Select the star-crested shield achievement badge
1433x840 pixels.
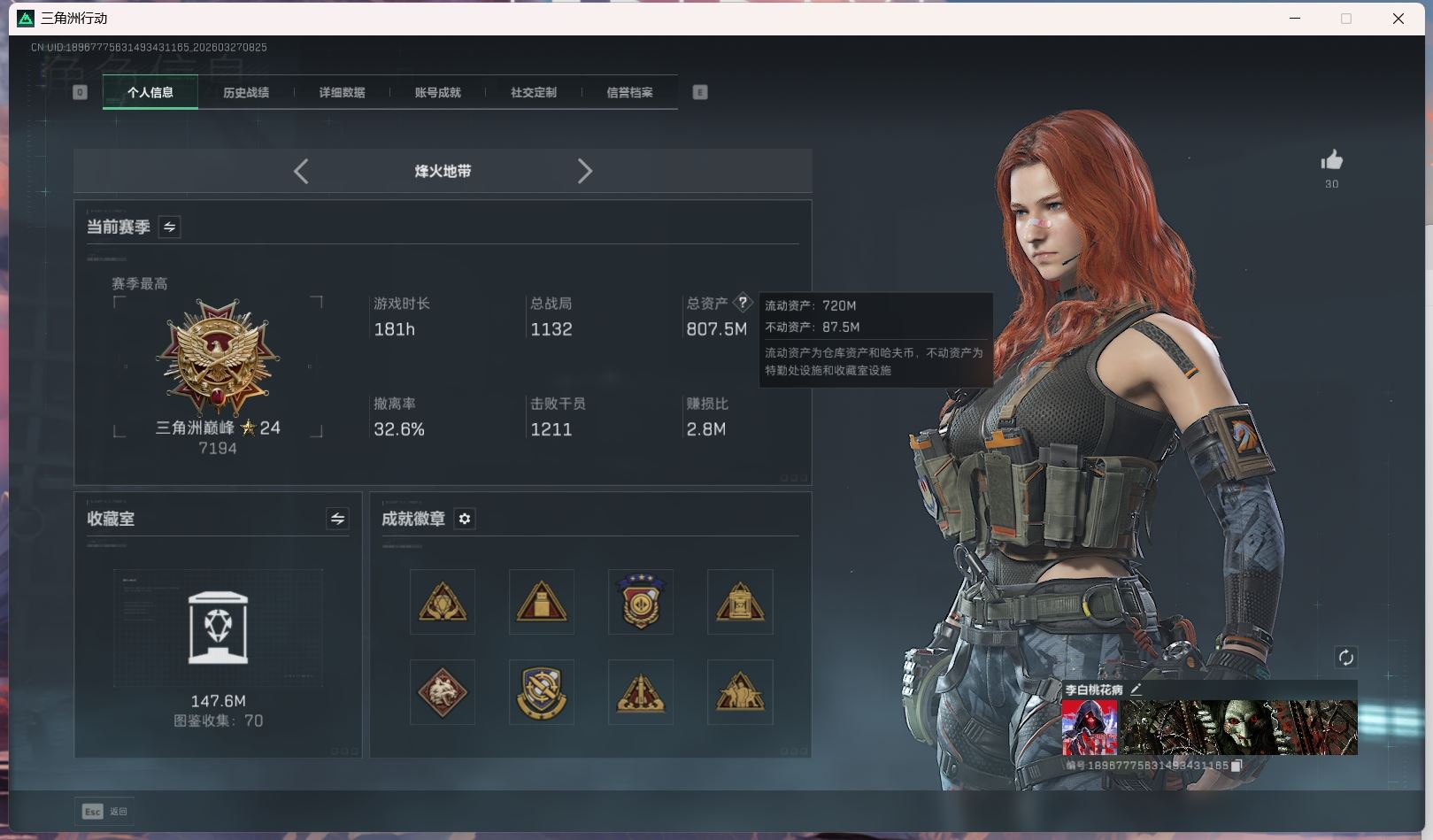click(x=641, y=602)
